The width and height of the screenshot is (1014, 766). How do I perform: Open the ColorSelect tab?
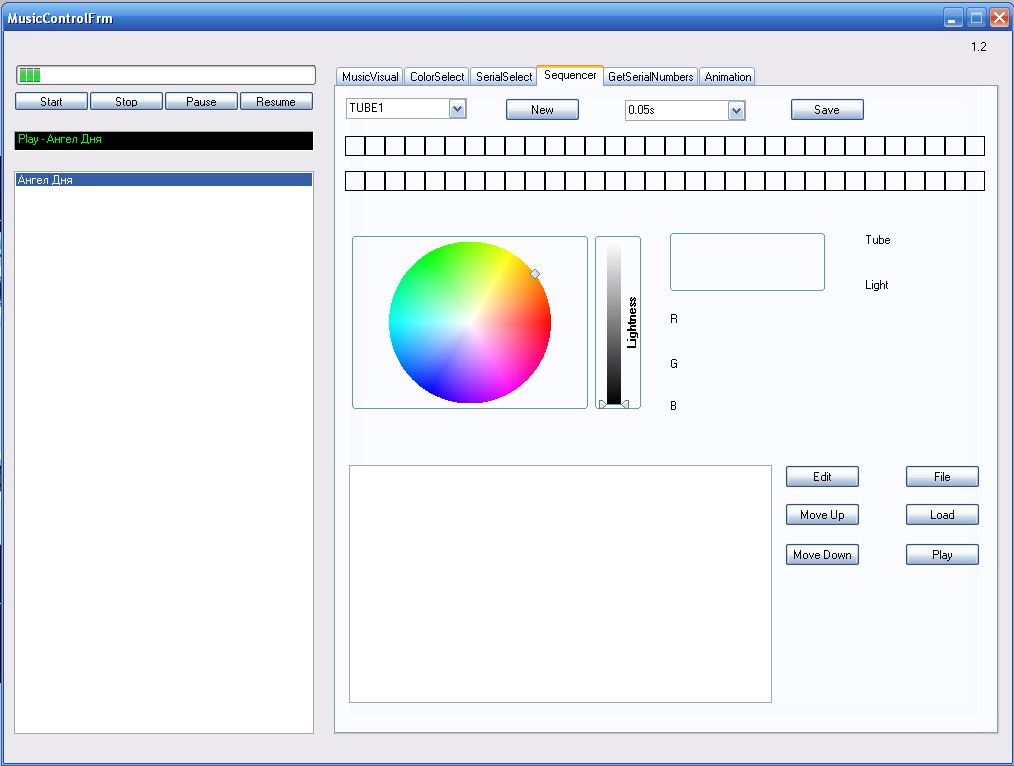[437, 77]
